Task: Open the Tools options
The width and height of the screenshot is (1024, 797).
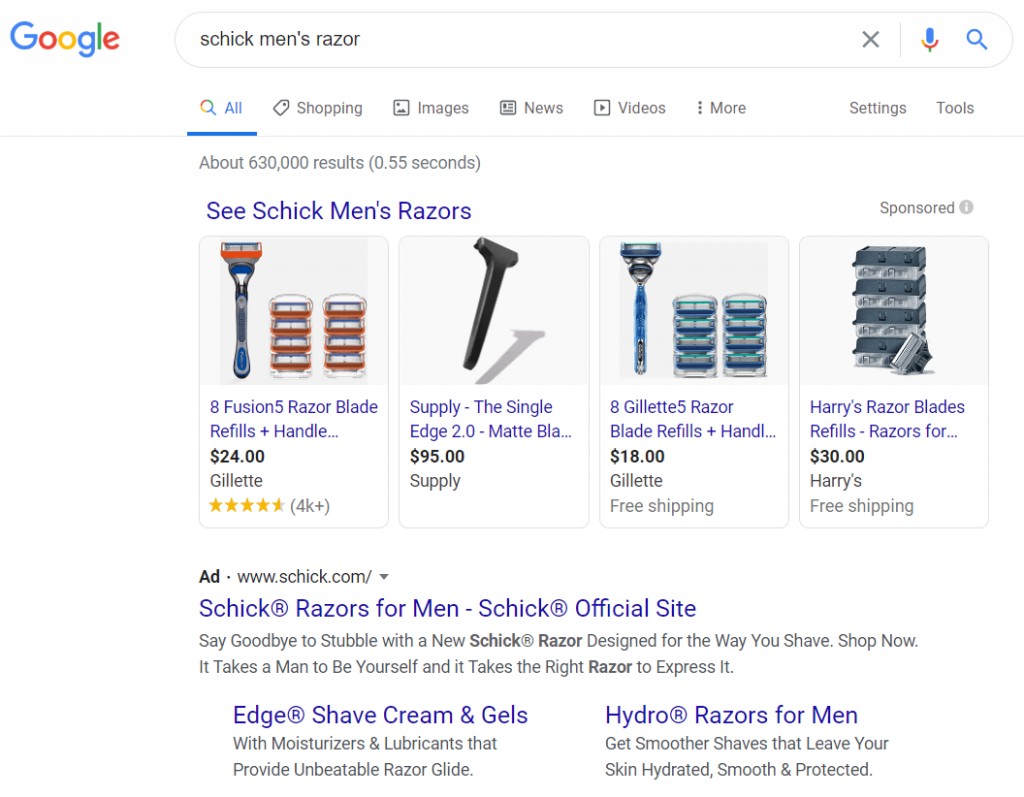Action: 954,108
